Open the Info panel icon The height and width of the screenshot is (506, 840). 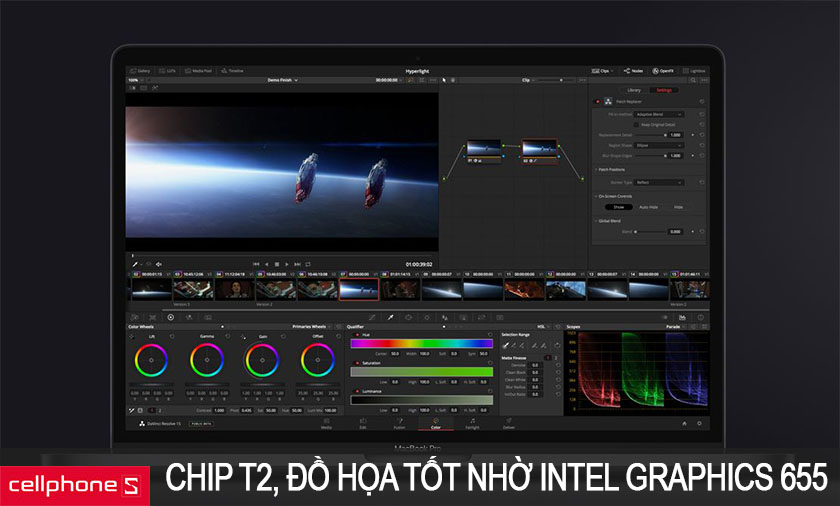tap(700, 318)
